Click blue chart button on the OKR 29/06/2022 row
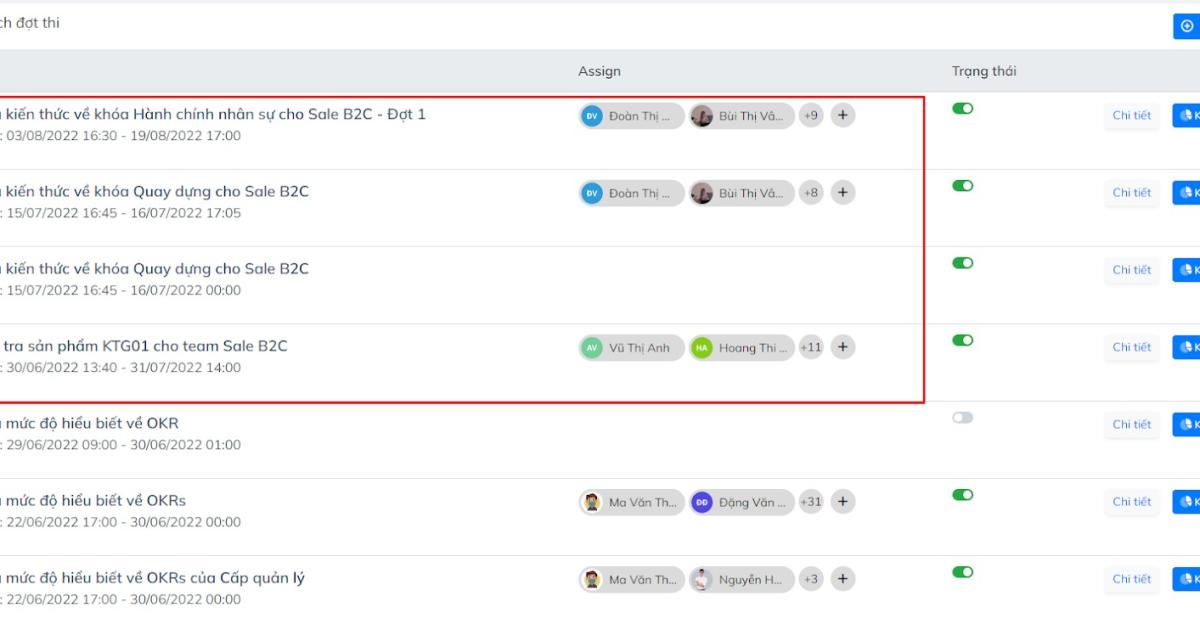The image size is (1200, 630). point(1187,424)
